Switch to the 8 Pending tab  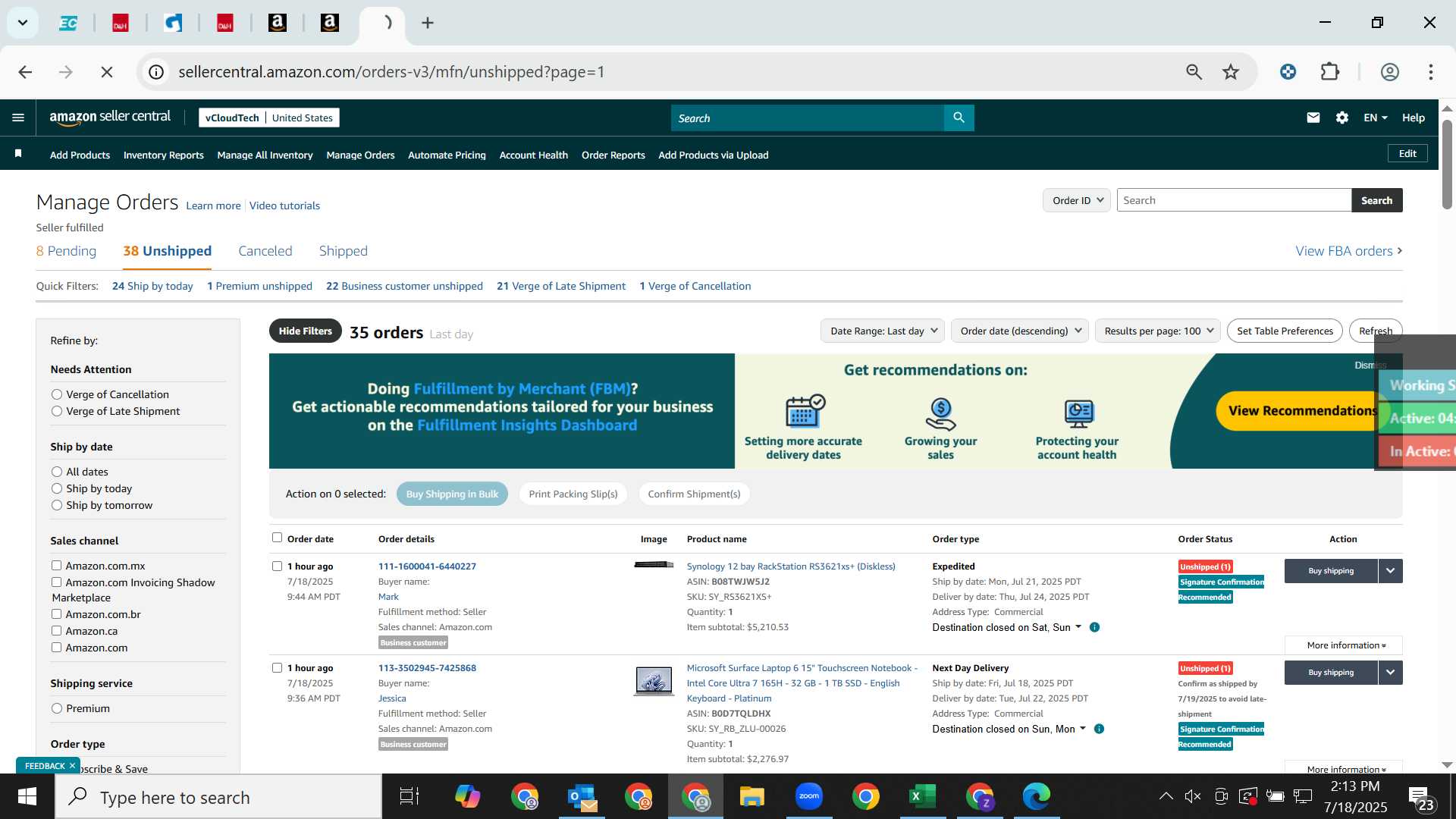pos(66,251)
